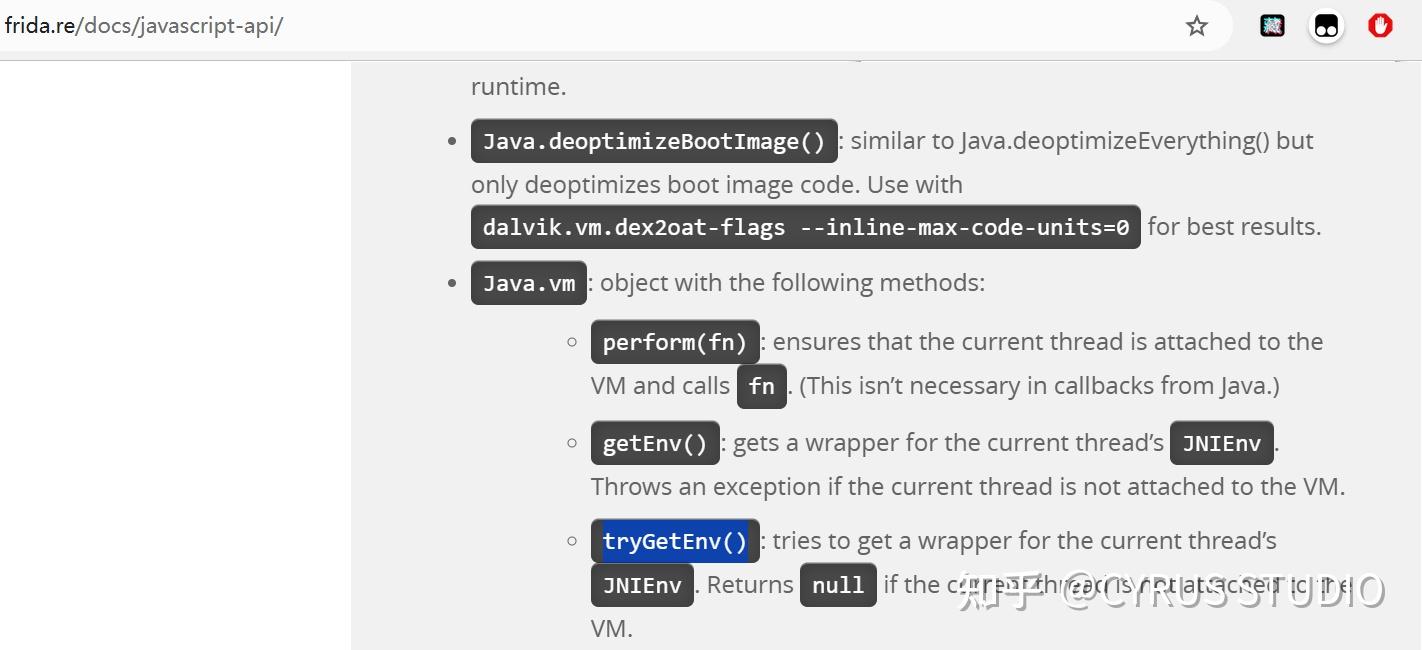Click the frida.re URL in the address bar
Image resolution: width=1422 pixels, height=650 pixels.
[143, 26]
